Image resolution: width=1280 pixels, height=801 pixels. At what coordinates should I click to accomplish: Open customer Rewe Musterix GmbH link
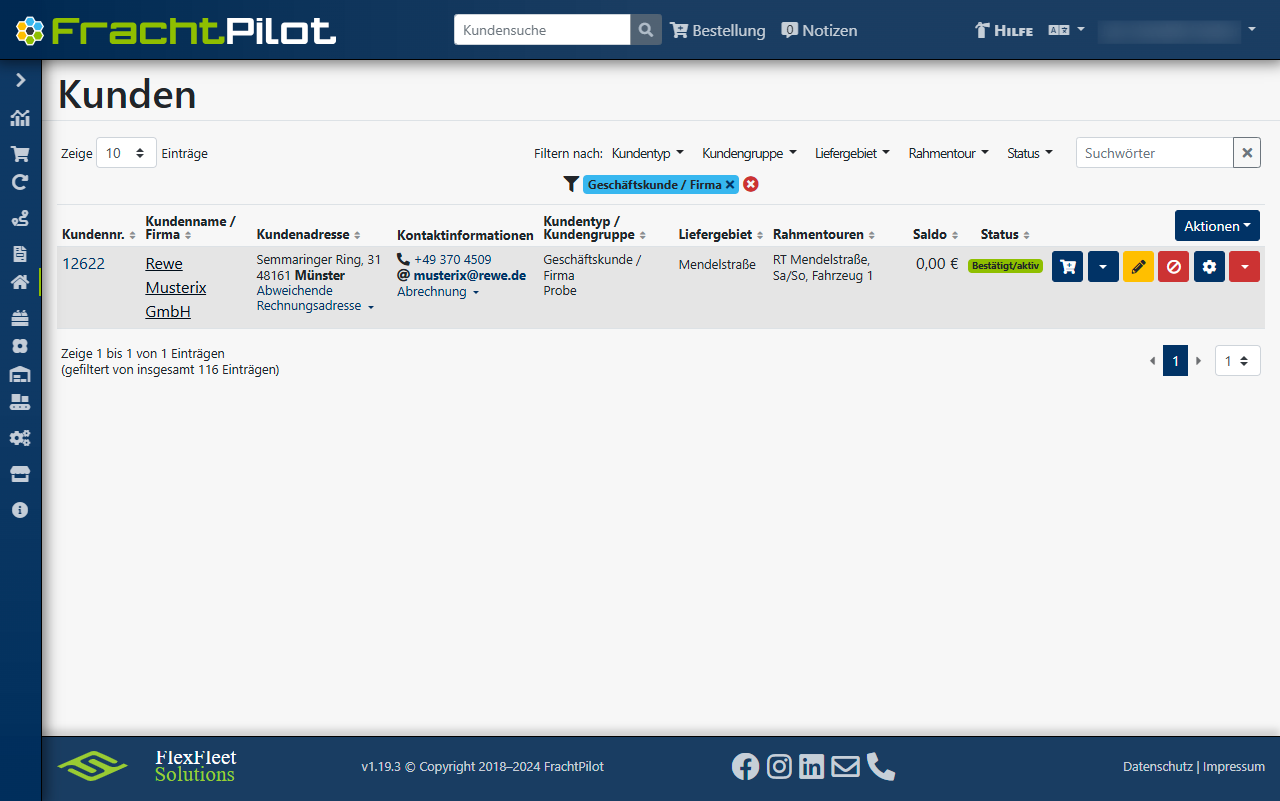[176, 288]
